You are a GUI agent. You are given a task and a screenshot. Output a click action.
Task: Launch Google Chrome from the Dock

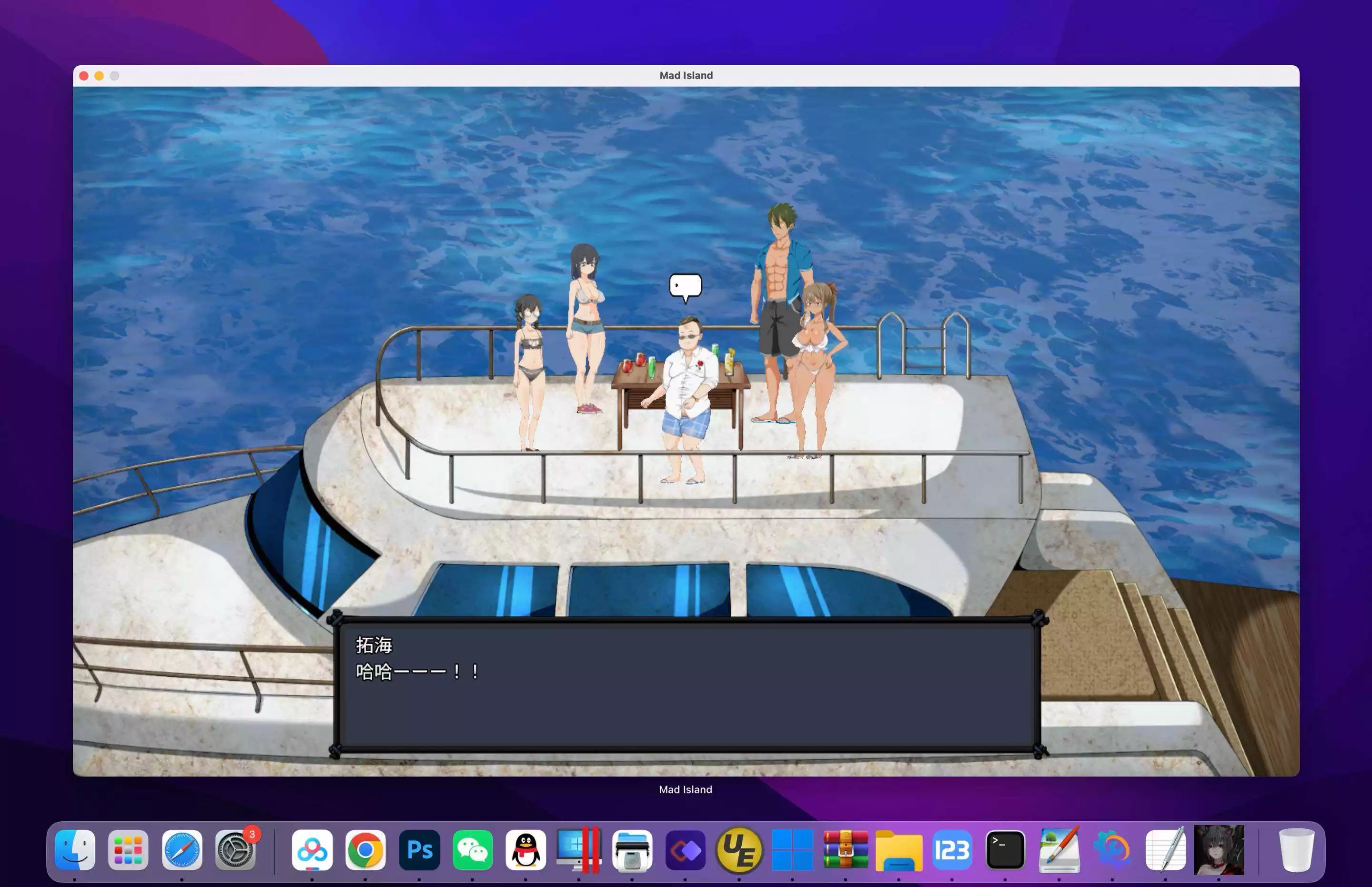coord(365,850)
